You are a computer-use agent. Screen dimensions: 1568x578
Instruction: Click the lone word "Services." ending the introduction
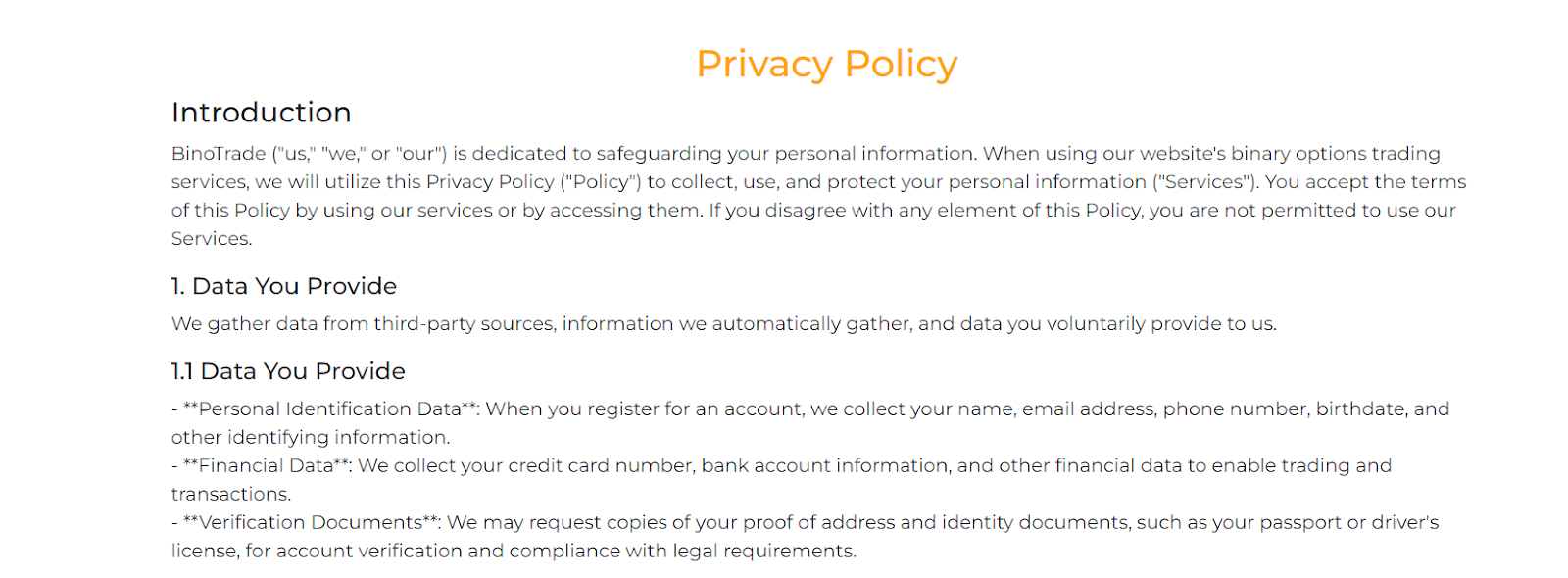tap(212, 239)
